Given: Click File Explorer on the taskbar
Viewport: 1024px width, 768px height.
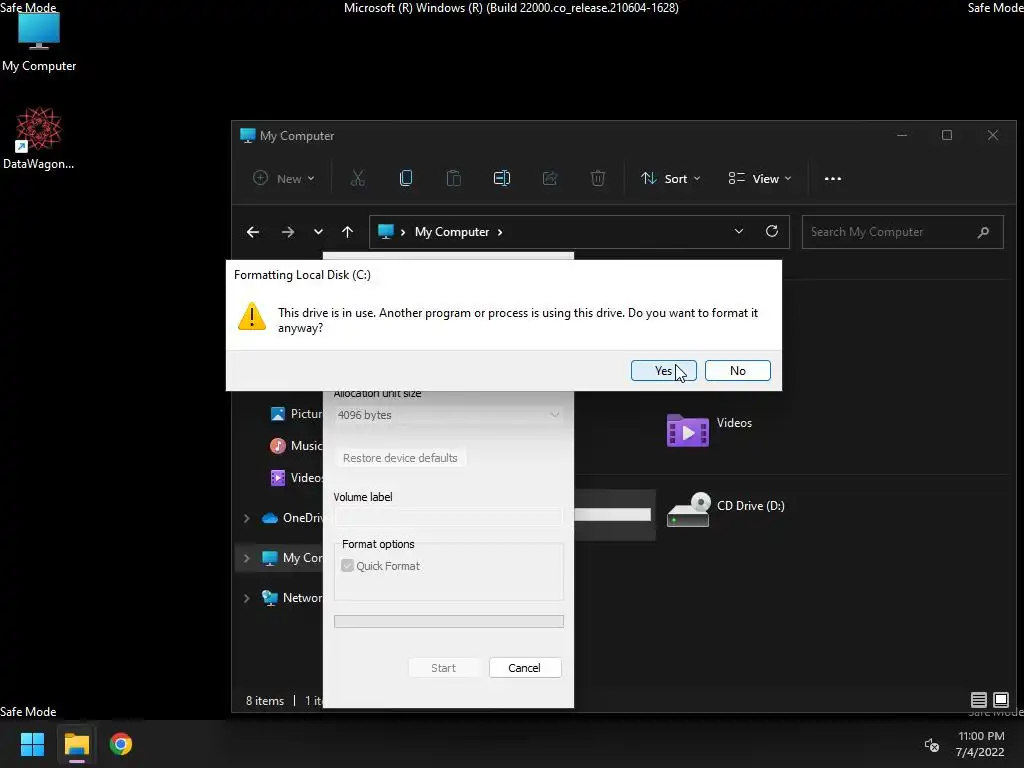Looking at the screenshot, I should click(76, 744).
